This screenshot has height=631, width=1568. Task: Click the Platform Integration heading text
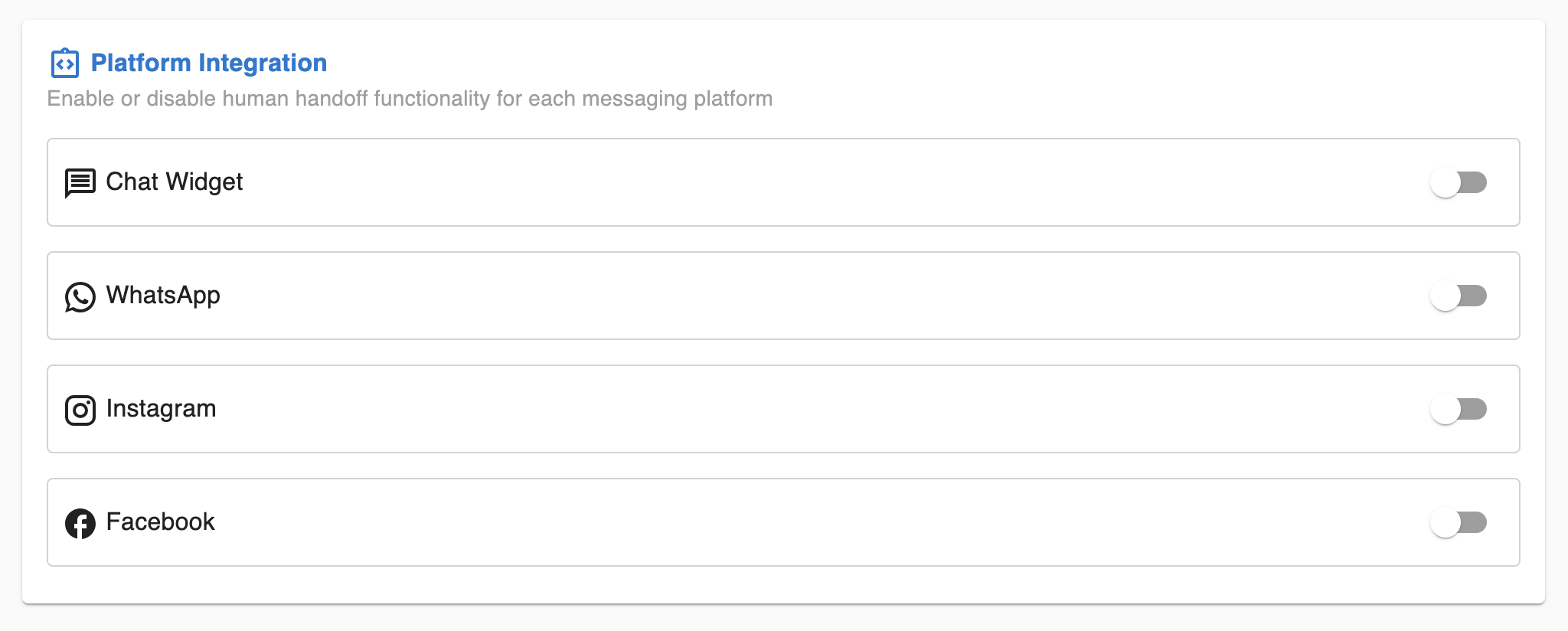209,63
